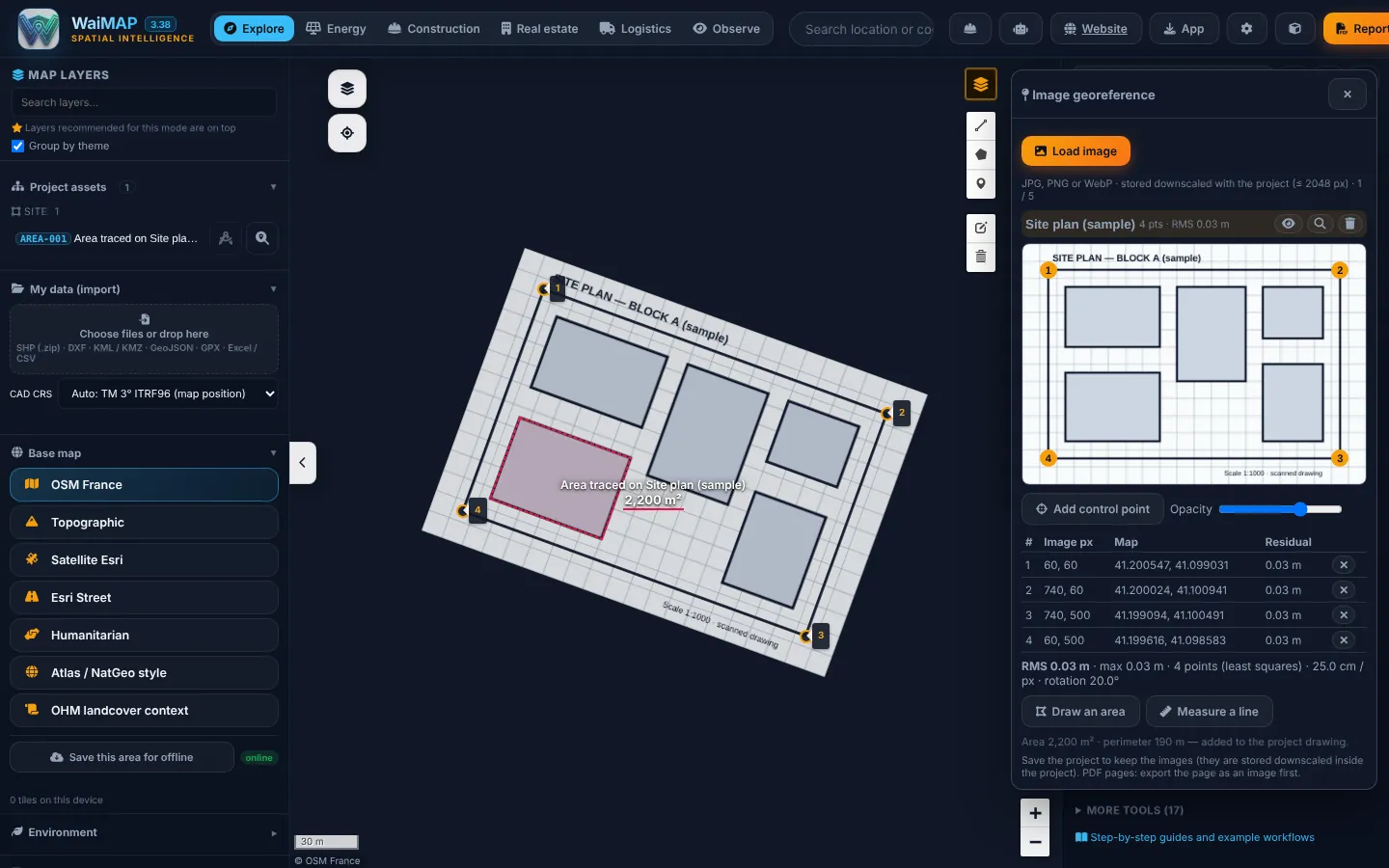The height and width of the screenshot is (868, 1389).
Task: Select the Humanitarian base map
Action: pos(144,636)
